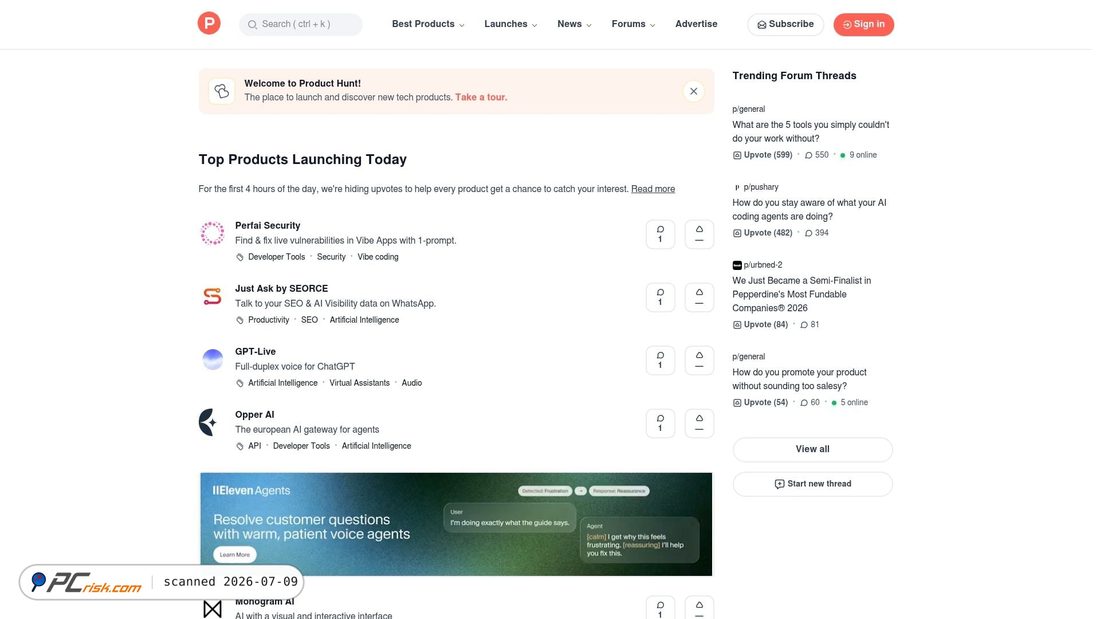Viewport: 1100px width, 619px height.
Task: Open comments for Opper AI
Action: 660,424
